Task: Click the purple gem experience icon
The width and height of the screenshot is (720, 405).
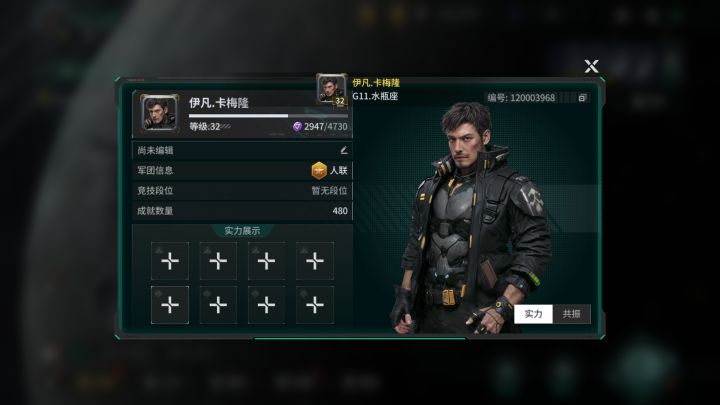Action: click(297, 126)
